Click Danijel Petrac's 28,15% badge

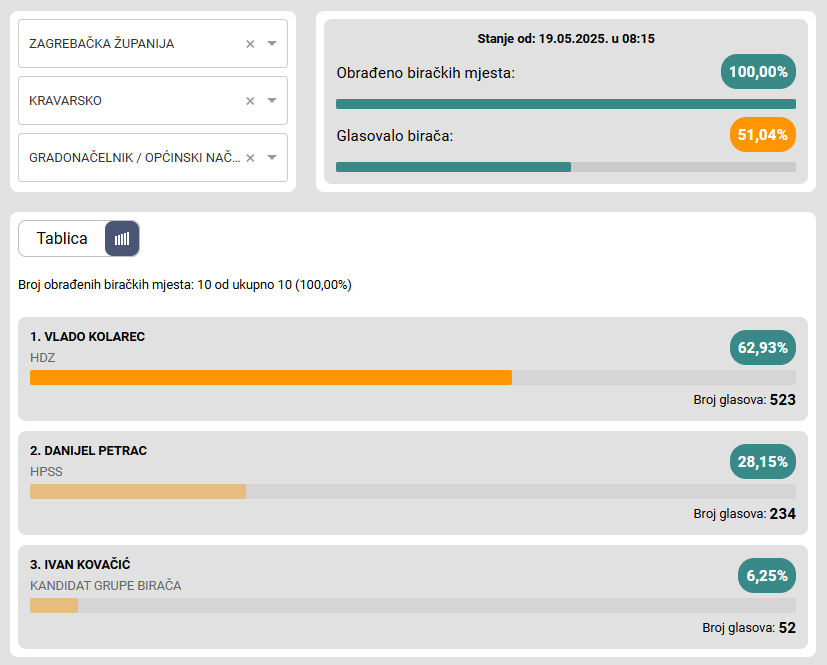coord(763,462)
